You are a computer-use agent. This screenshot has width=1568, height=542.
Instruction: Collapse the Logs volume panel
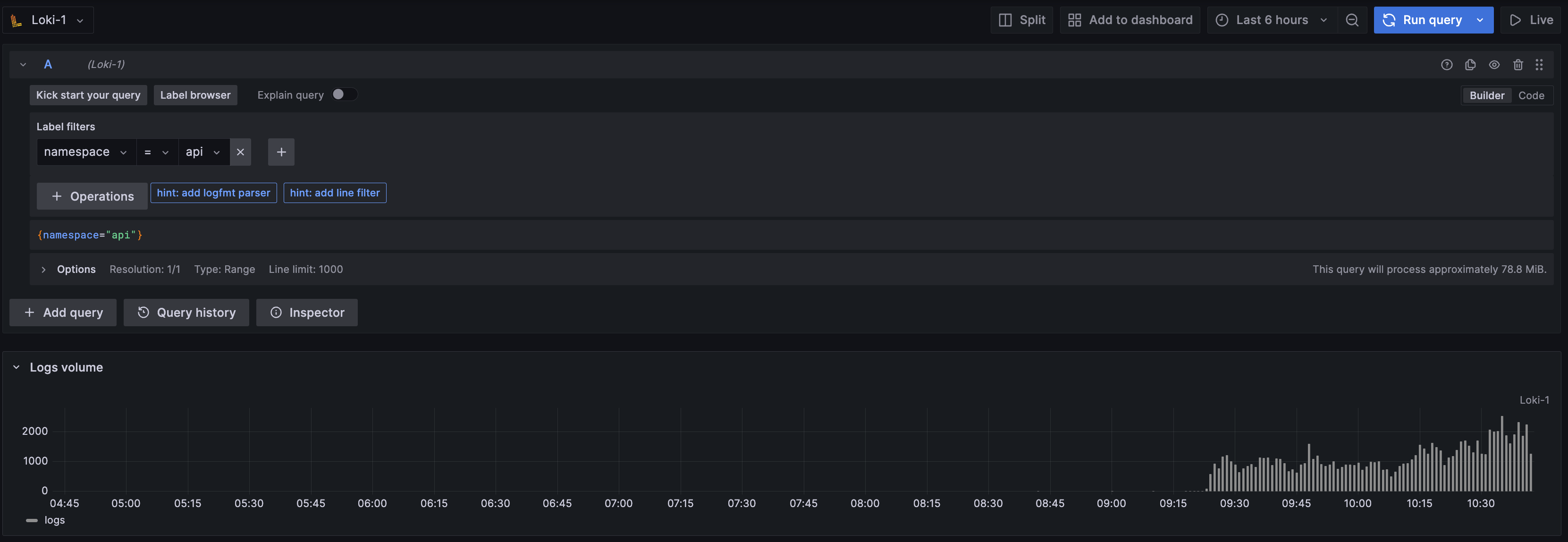(17, 367)
